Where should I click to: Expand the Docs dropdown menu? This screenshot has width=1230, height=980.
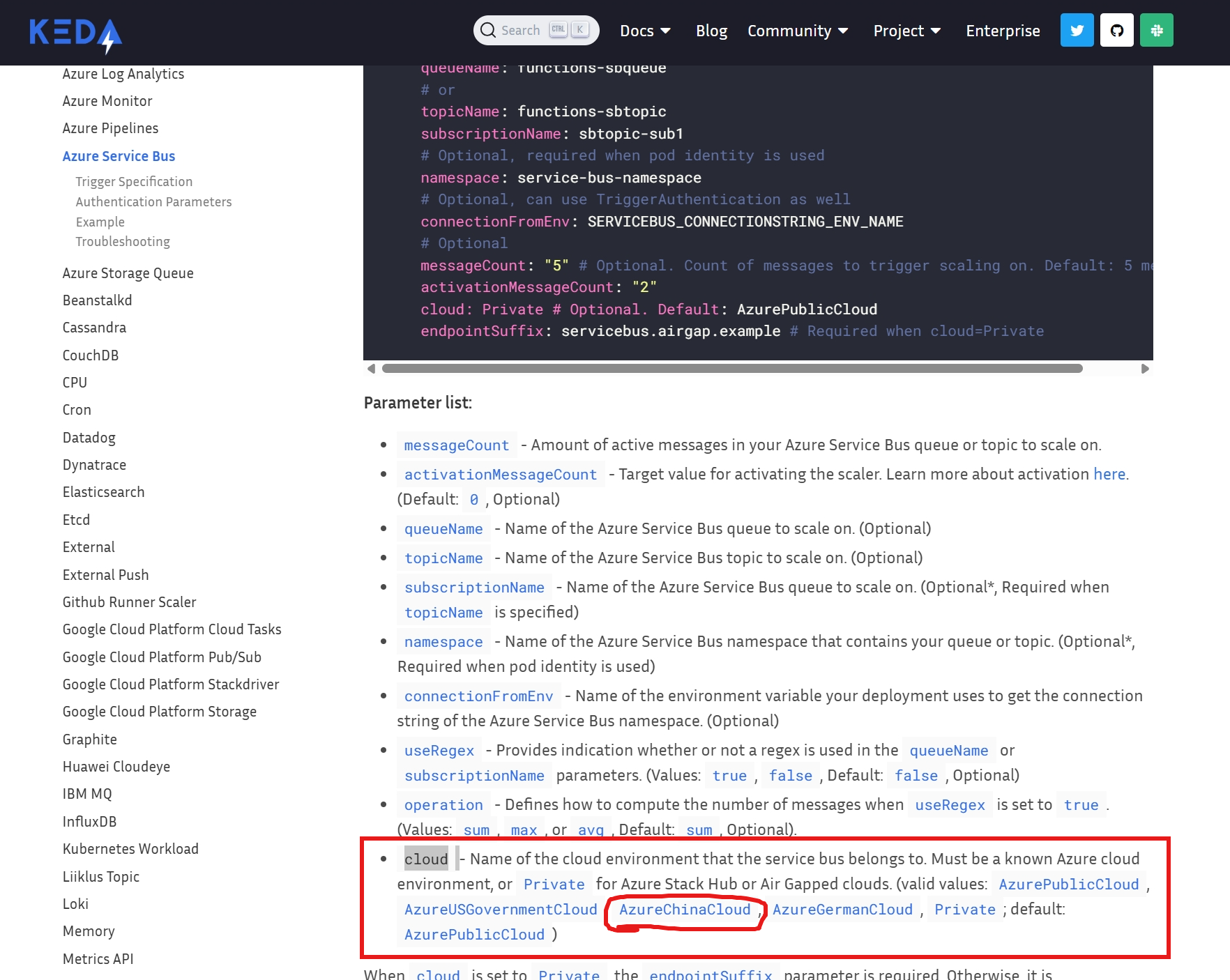645,31
